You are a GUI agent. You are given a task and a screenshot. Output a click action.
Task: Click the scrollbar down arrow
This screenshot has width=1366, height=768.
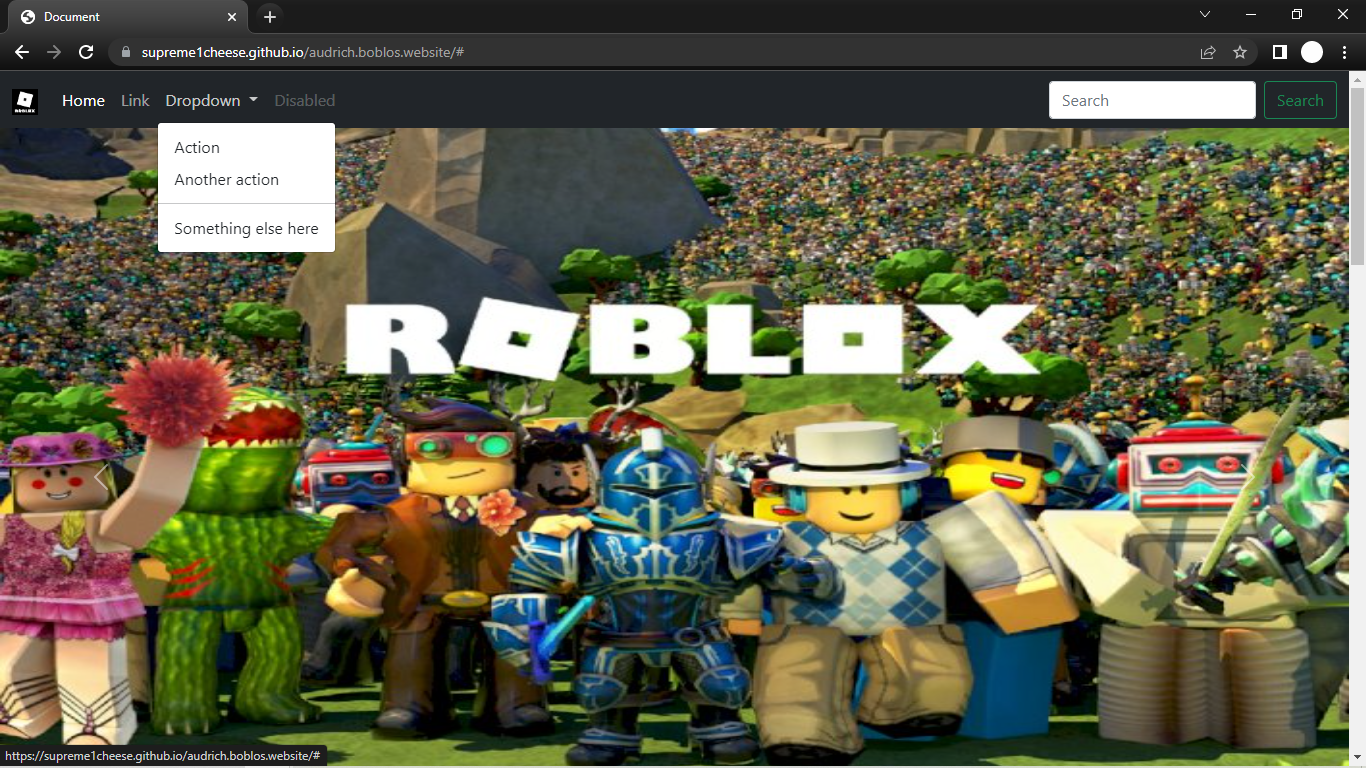click(x=1358, y=758)
